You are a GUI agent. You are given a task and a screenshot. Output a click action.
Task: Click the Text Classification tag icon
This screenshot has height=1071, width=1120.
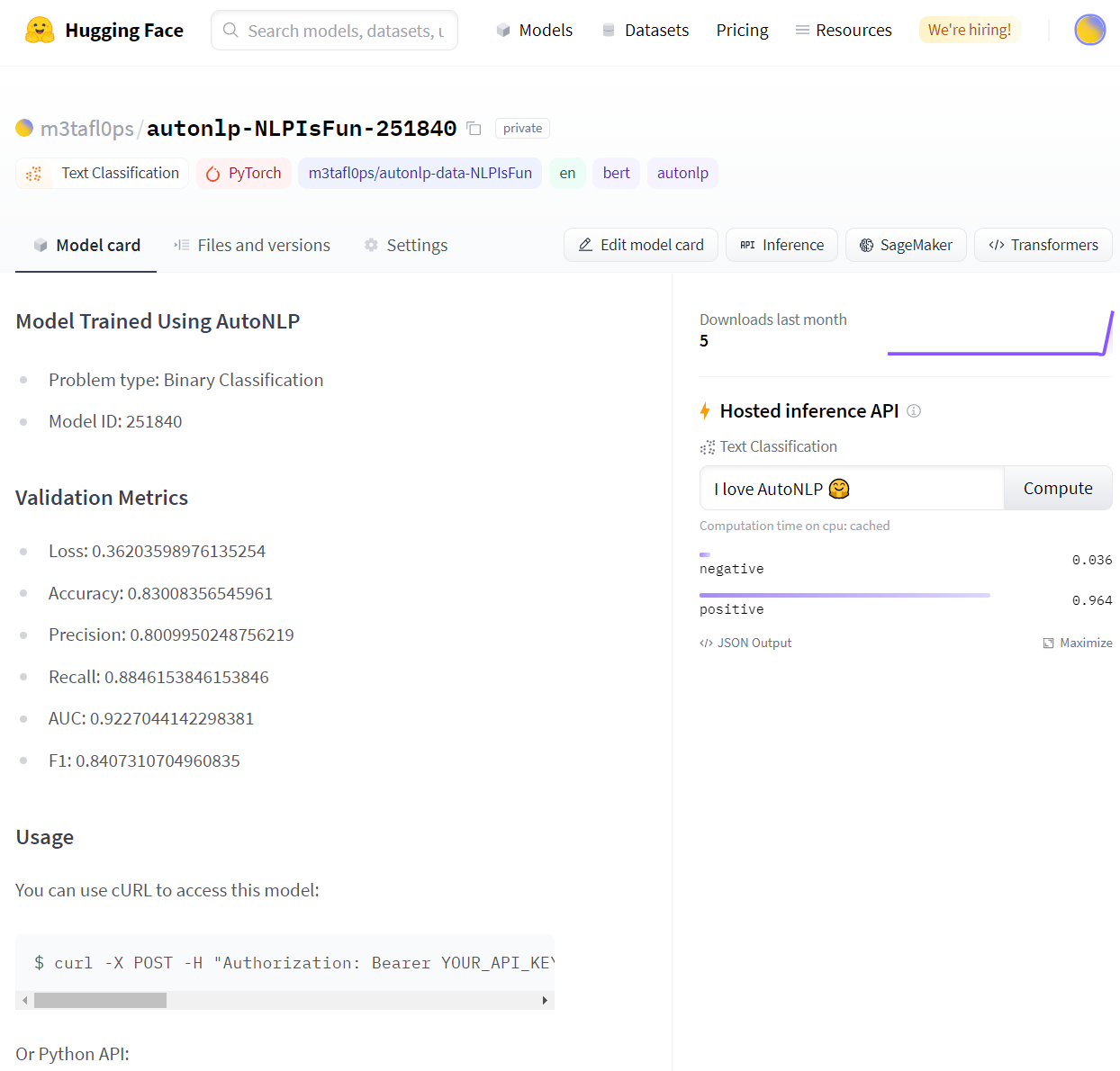34,174
